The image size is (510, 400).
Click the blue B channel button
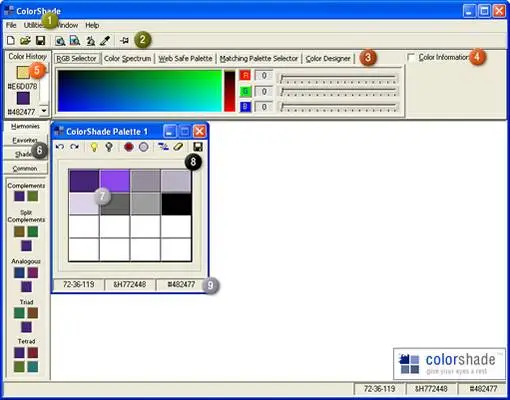pos(245,107)
